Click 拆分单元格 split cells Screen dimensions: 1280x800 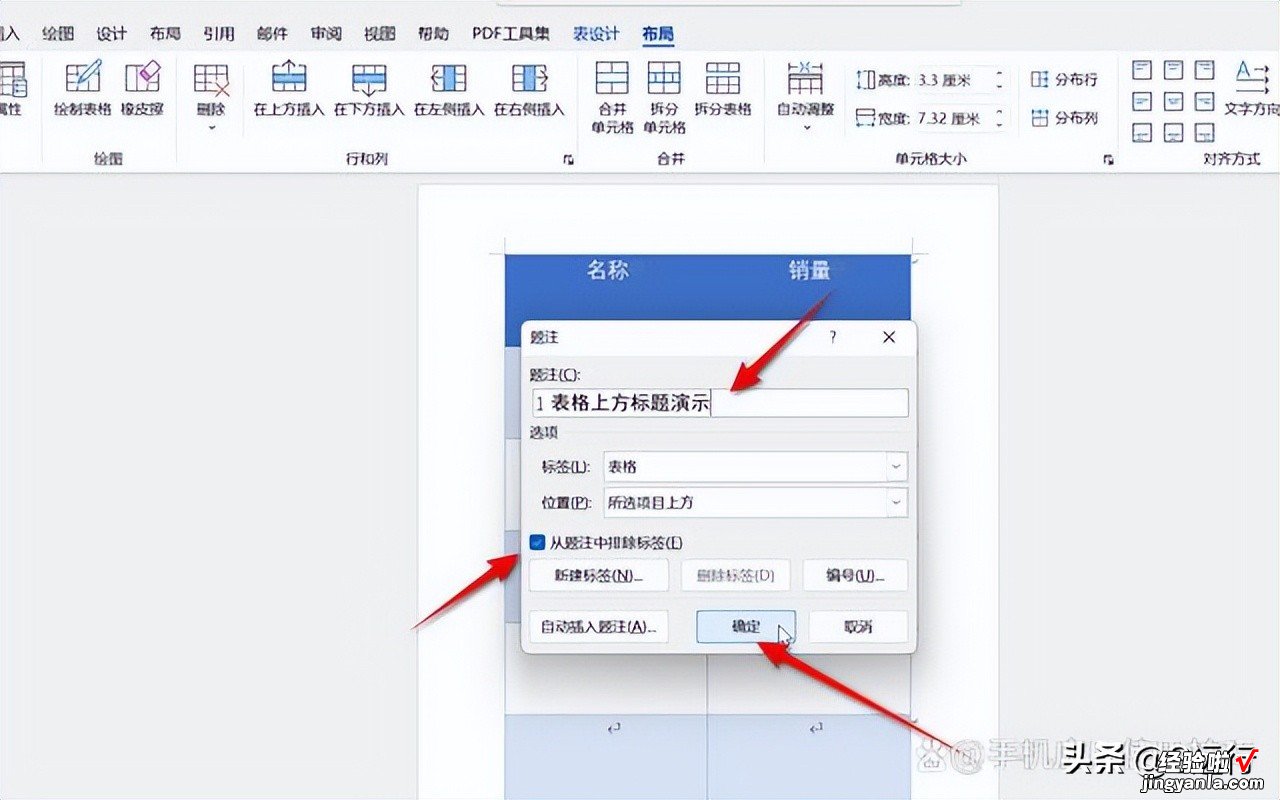coord(664,97)
